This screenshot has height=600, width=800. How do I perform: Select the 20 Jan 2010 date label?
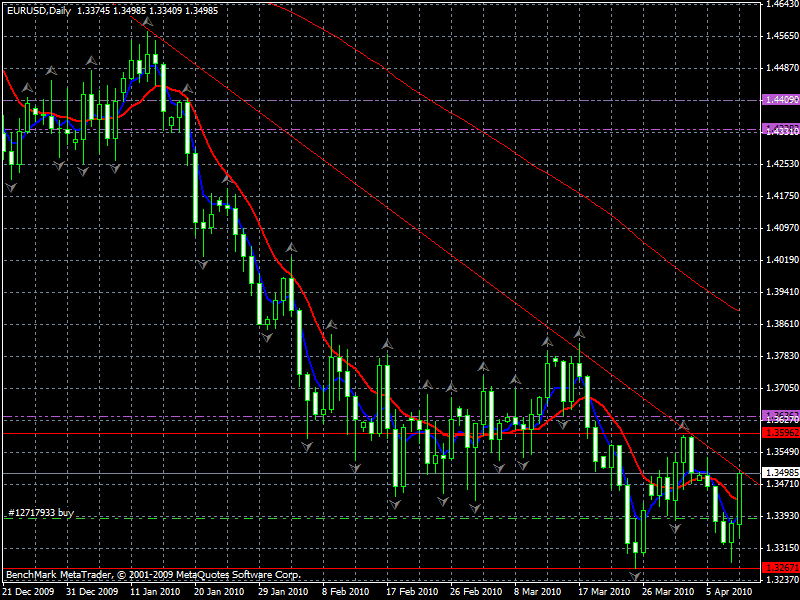point(219,592)
